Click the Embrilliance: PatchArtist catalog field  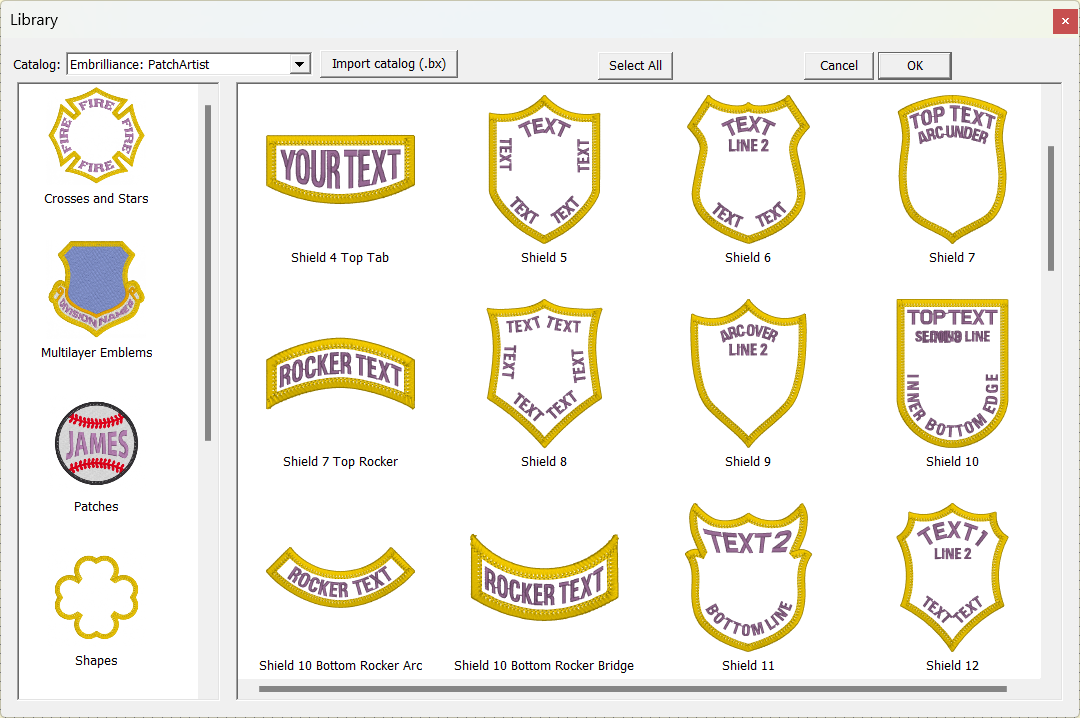[x=178, y=65]
